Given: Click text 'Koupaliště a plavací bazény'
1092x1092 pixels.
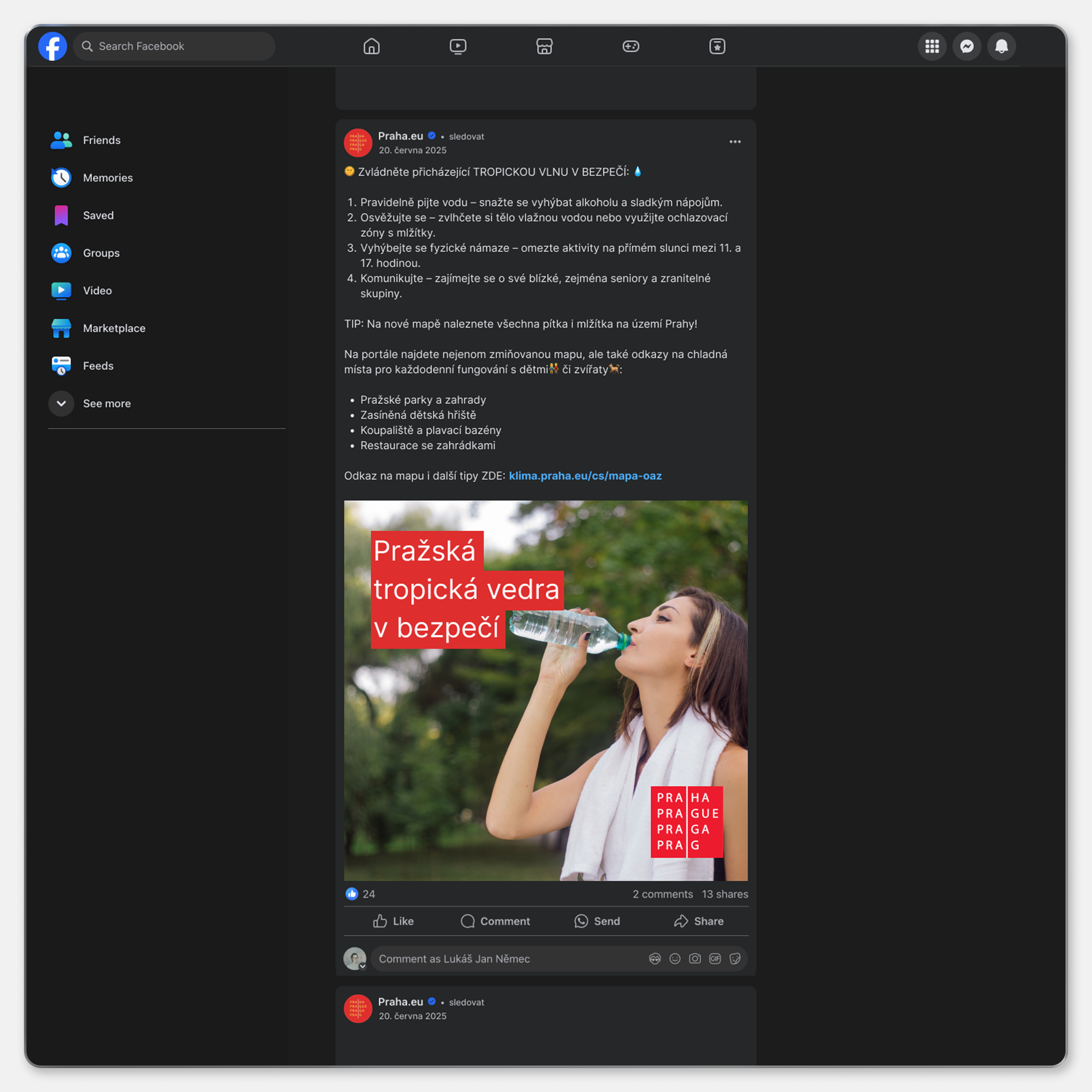Looking at the screenshot, I should tap(430, 430).
